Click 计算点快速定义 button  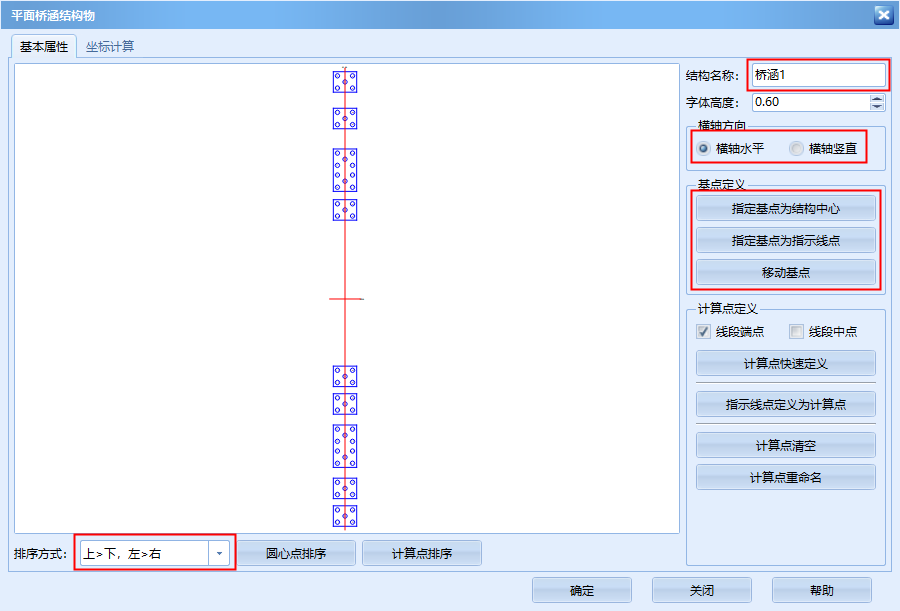point(785,363)
